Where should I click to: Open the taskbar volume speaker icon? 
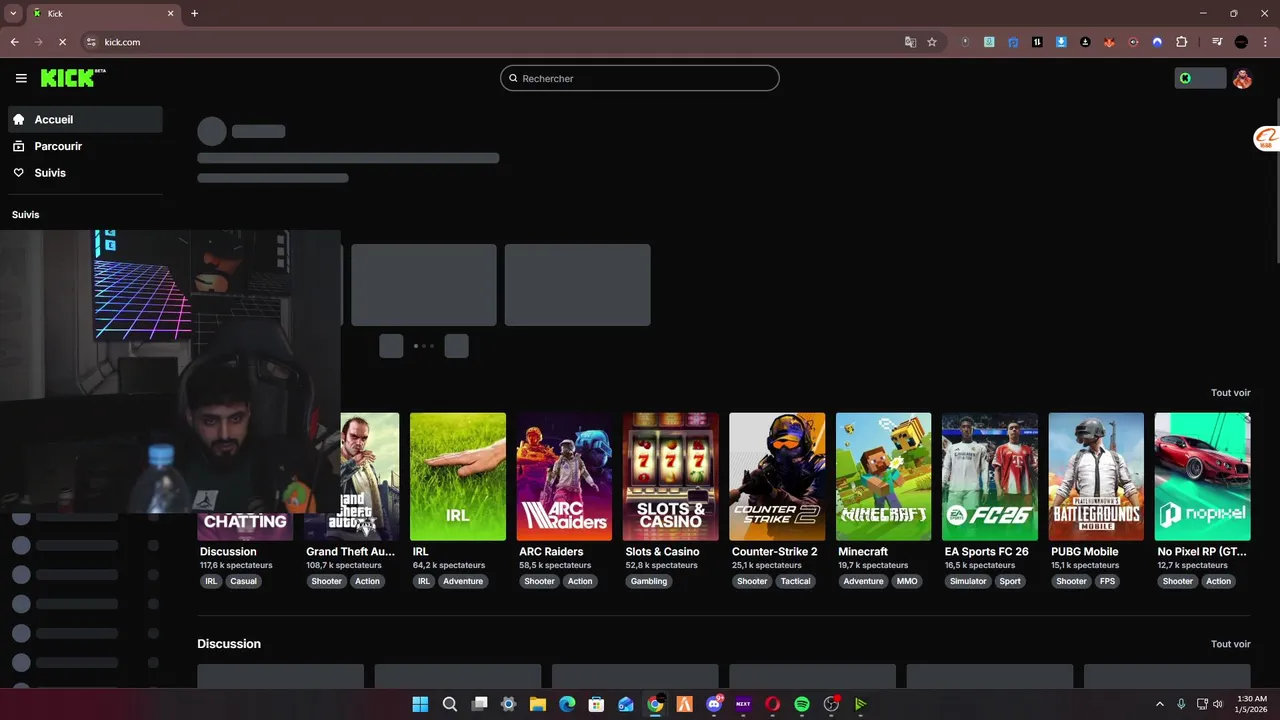pos(1219,704)
